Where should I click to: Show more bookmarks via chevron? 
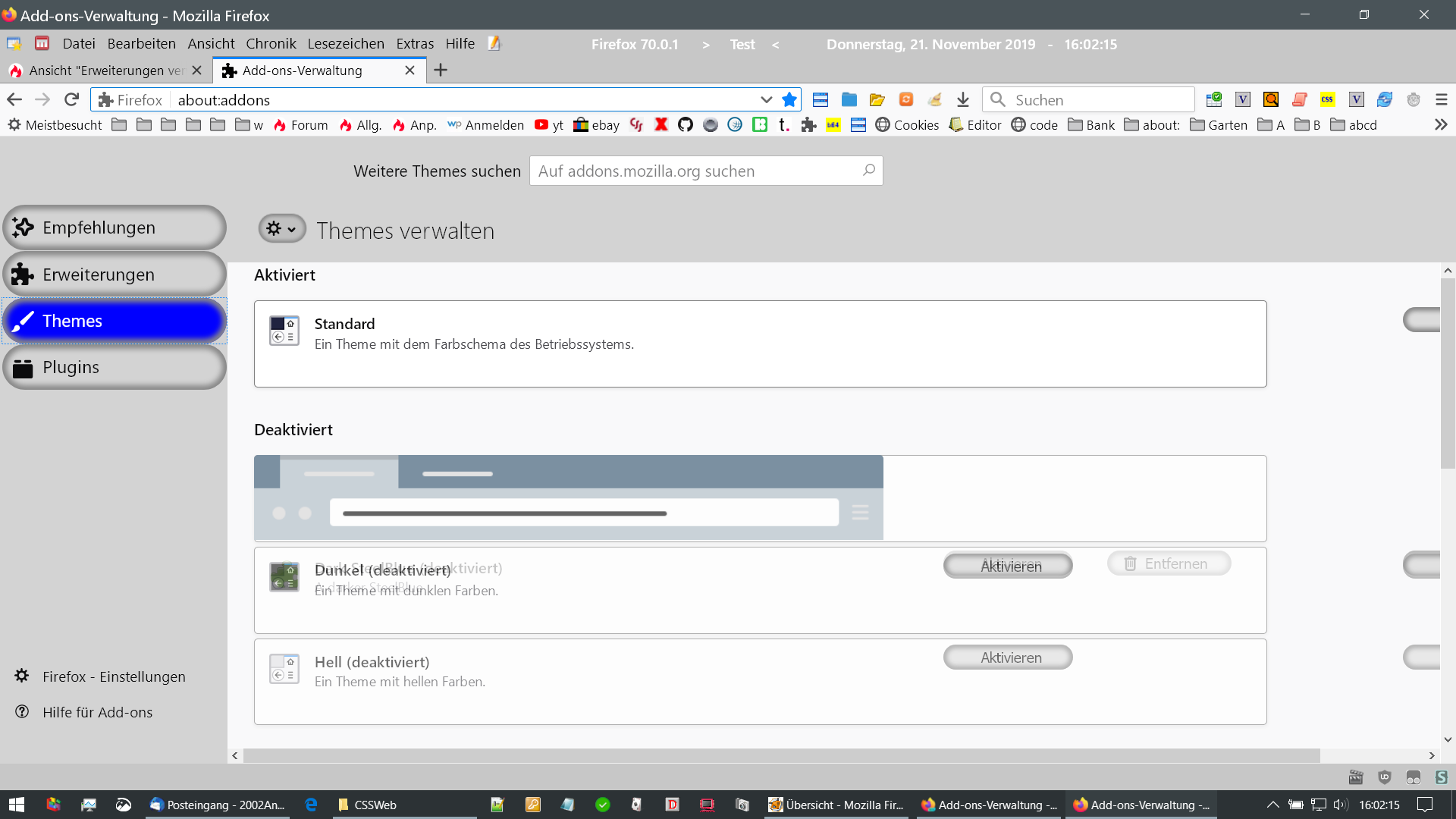(x=1441, y=124)
